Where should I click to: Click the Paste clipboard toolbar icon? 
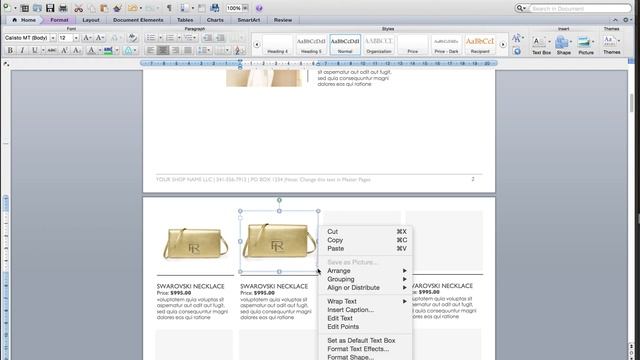[x=104, y=8]
